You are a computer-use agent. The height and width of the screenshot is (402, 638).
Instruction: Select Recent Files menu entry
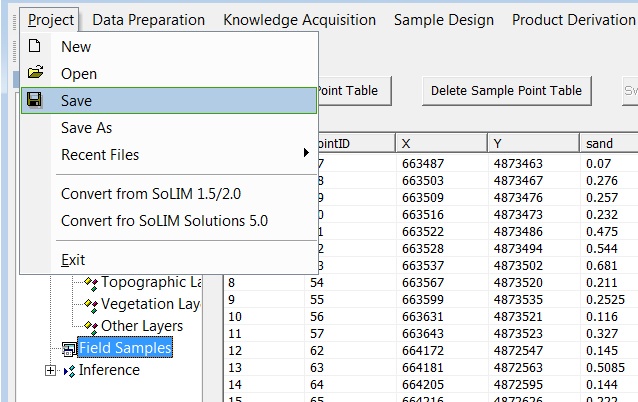pyautogui.click(x=169, y=155)
